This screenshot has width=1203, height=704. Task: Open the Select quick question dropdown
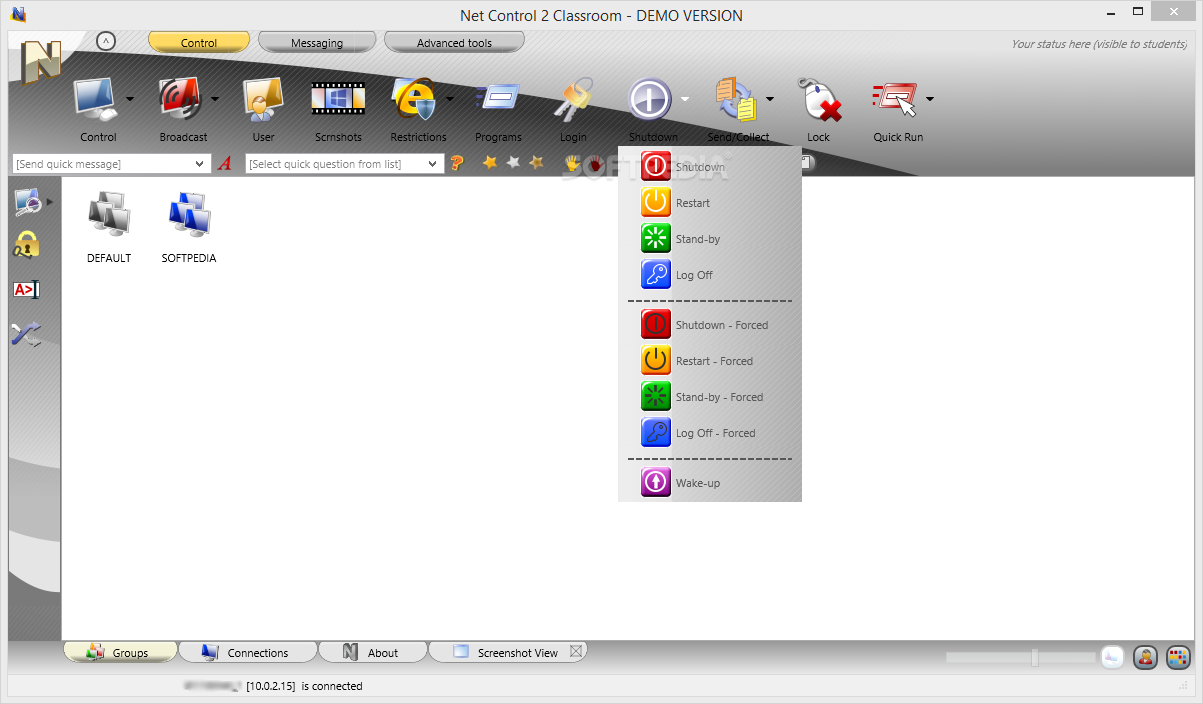[x=433, y=164]
